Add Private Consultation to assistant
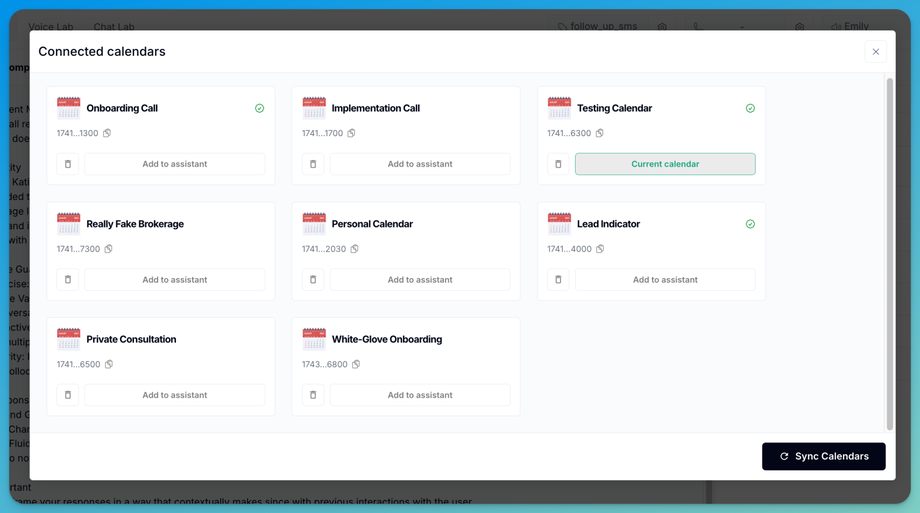Image resolution: width=920 pixels, height=513 pixels. [x=175, y=395]
